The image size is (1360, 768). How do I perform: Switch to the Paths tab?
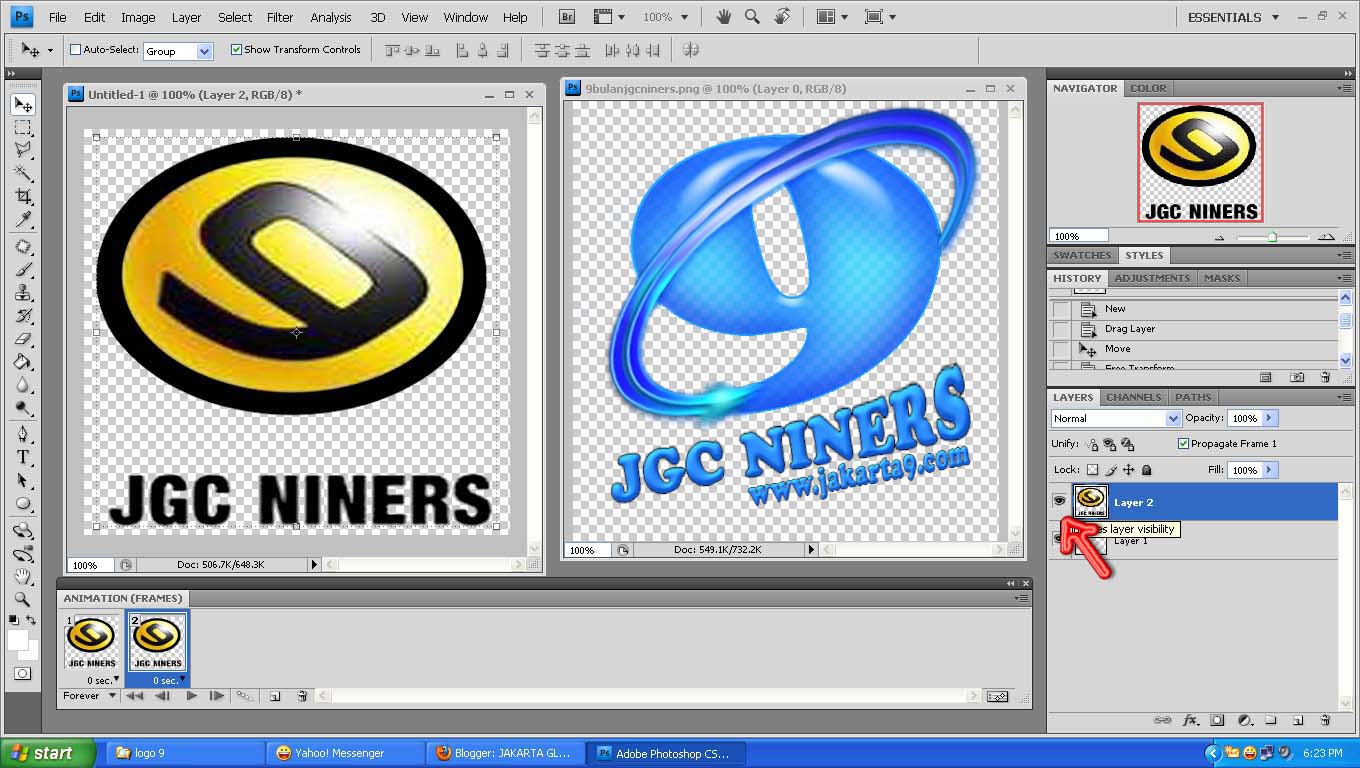pyautogui.click(x=1193, y=397)
